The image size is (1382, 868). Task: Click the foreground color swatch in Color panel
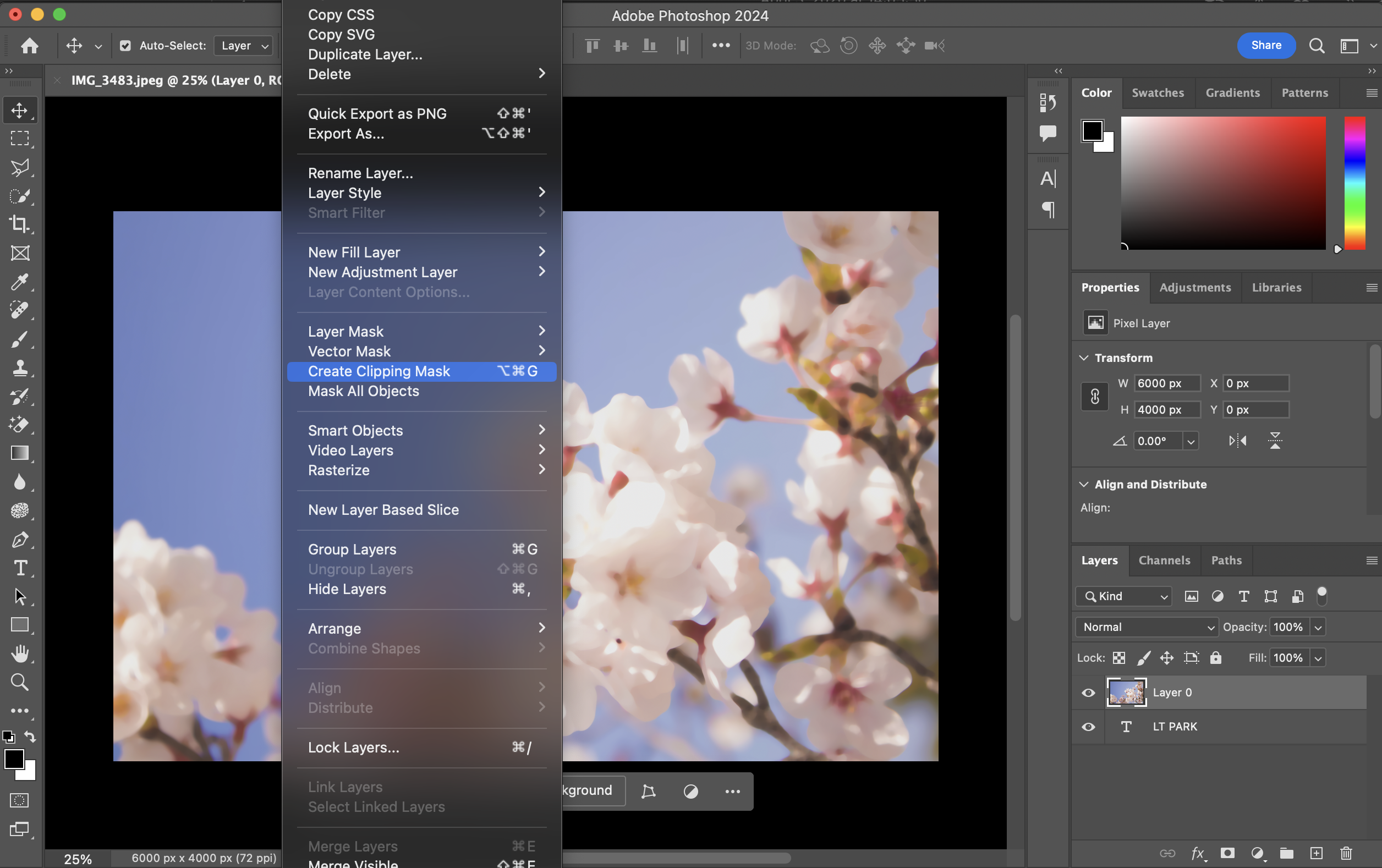pyautogui.click(x=1092, y=131)
